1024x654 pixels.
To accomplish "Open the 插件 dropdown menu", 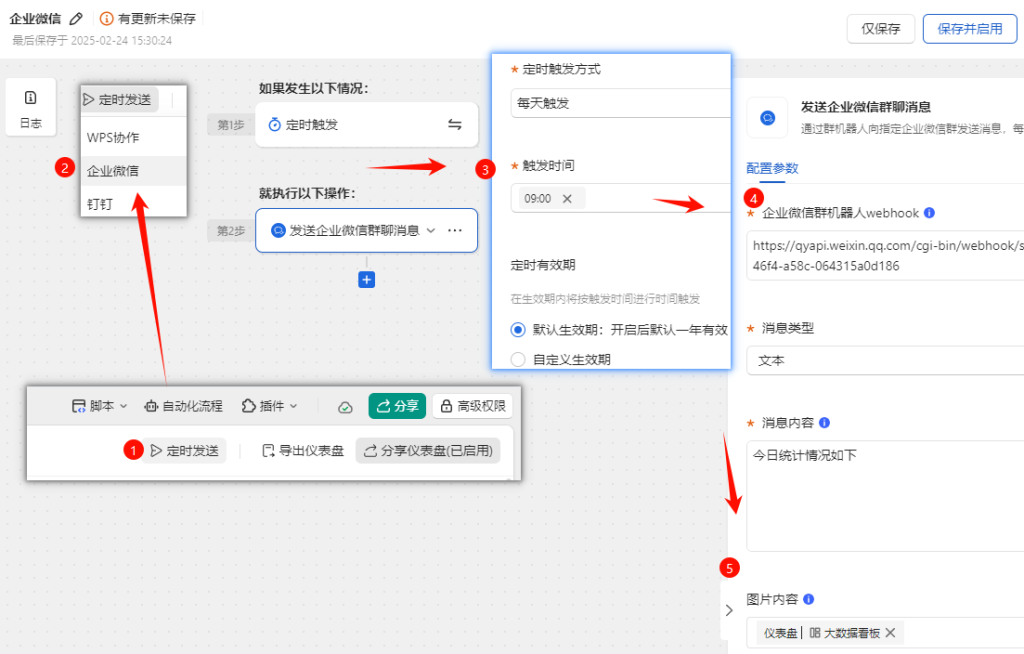I will [x=269, y=406].
